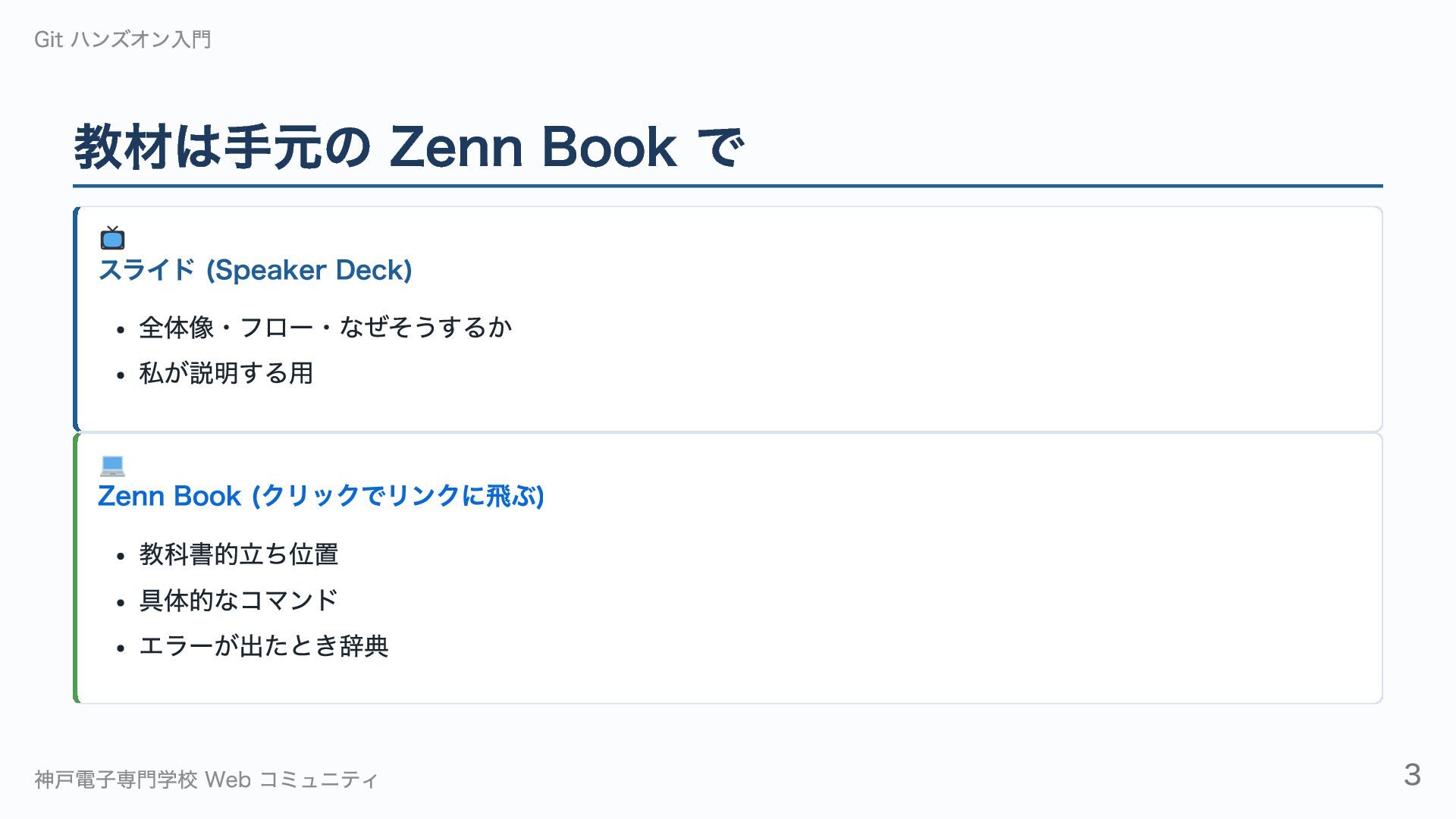Click the TV emoji icon above スライド

tap(112, 237)
